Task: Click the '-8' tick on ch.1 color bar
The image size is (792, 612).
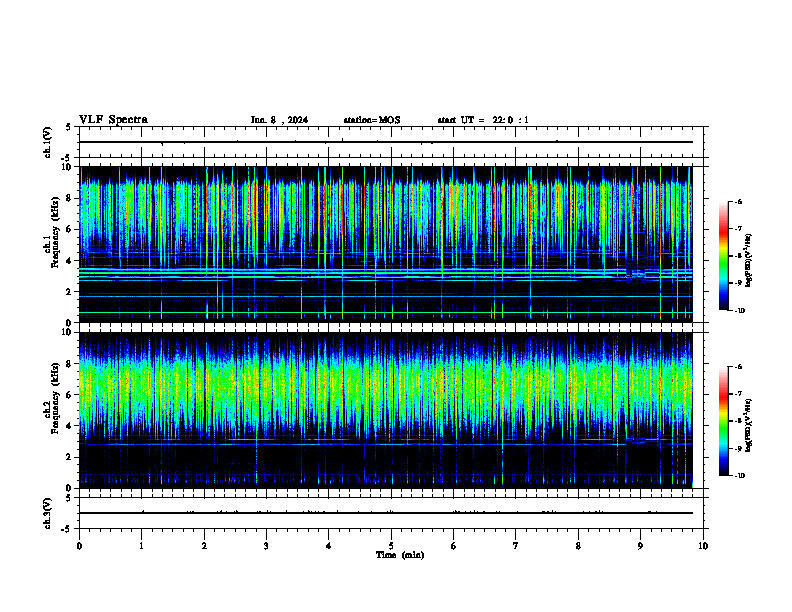Action: pos(738,256)
